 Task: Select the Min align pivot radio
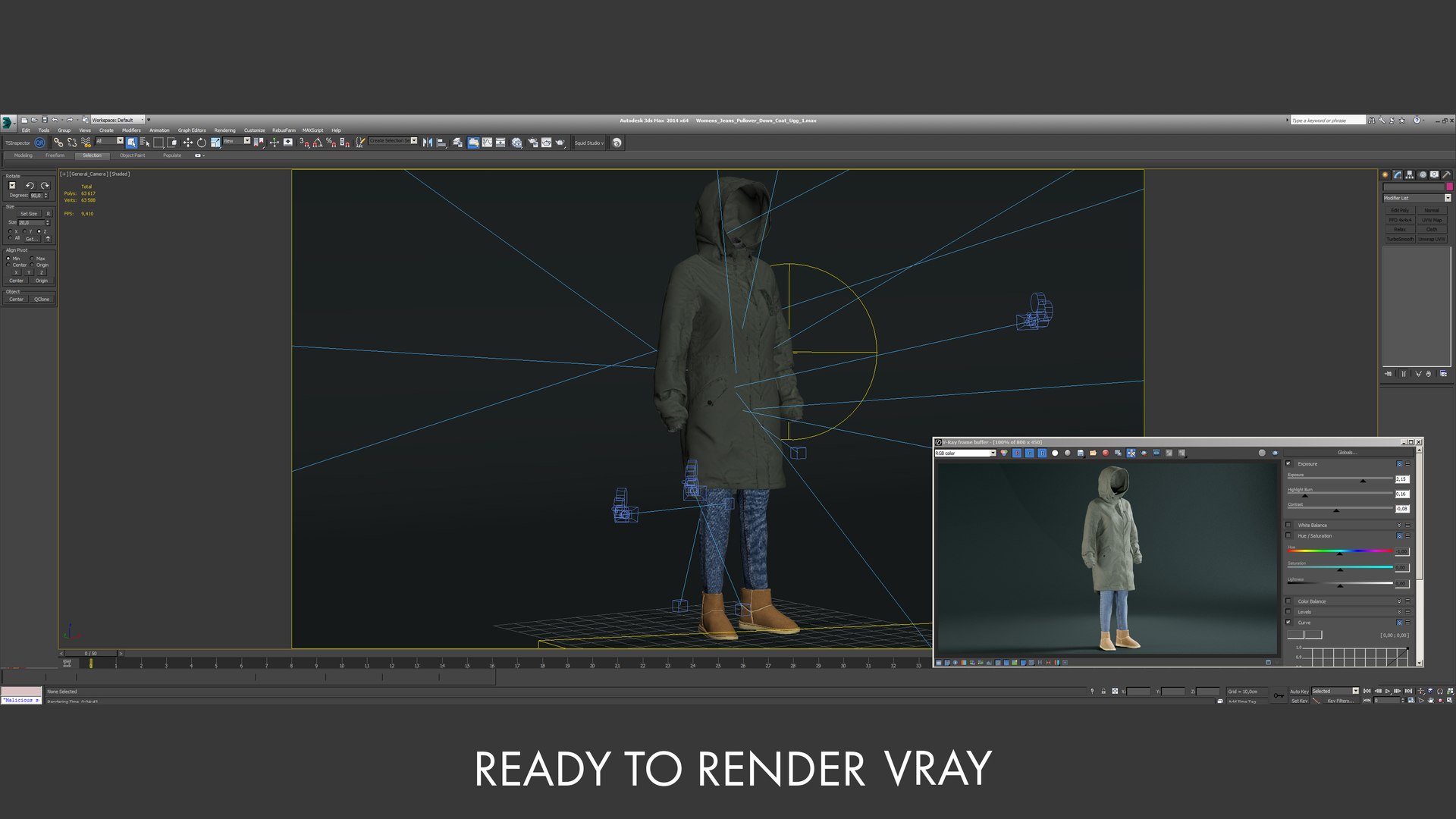click(x=8, y=259)
